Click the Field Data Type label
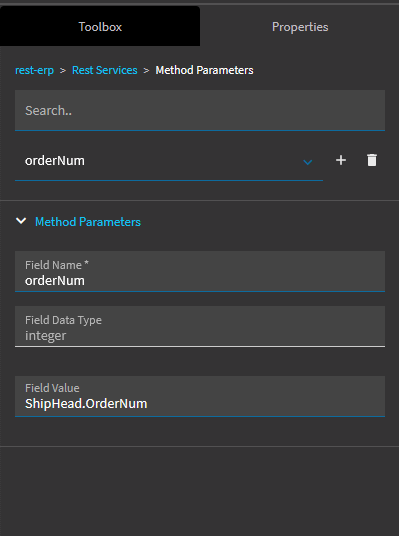The image size is (399, 536). coord(63,320)
